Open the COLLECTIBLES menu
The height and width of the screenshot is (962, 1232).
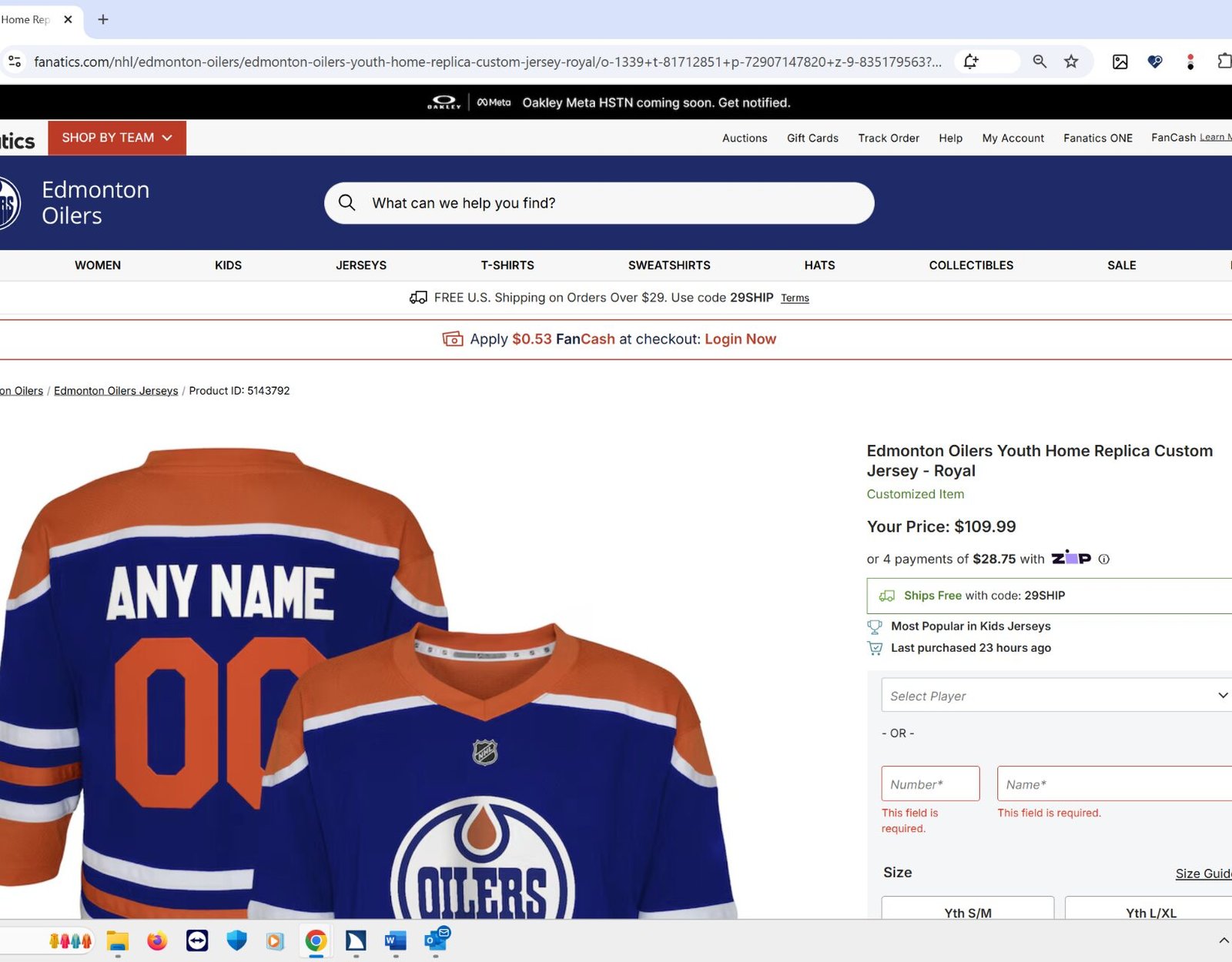pyautogui.click(x=971, y=265)
